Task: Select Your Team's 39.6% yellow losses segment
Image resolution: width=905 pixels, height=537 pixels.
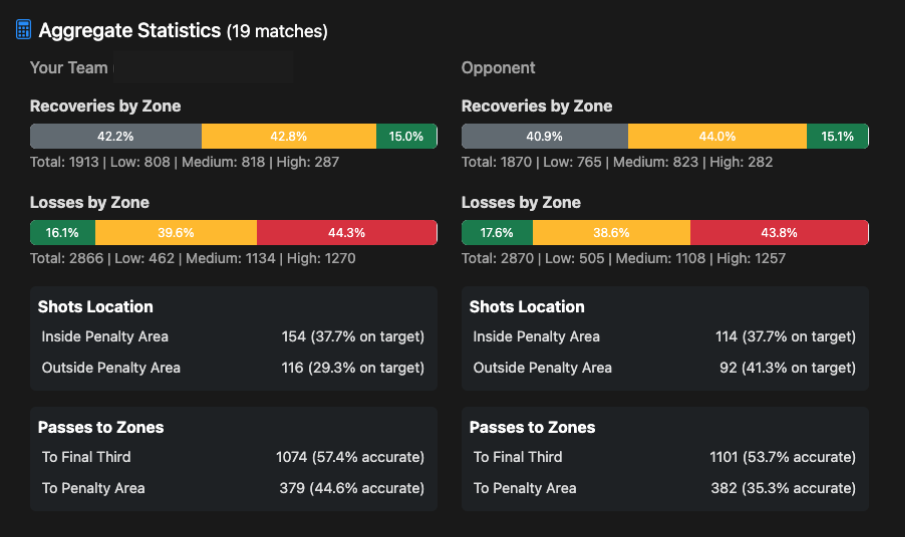Action: click(175, 233)
